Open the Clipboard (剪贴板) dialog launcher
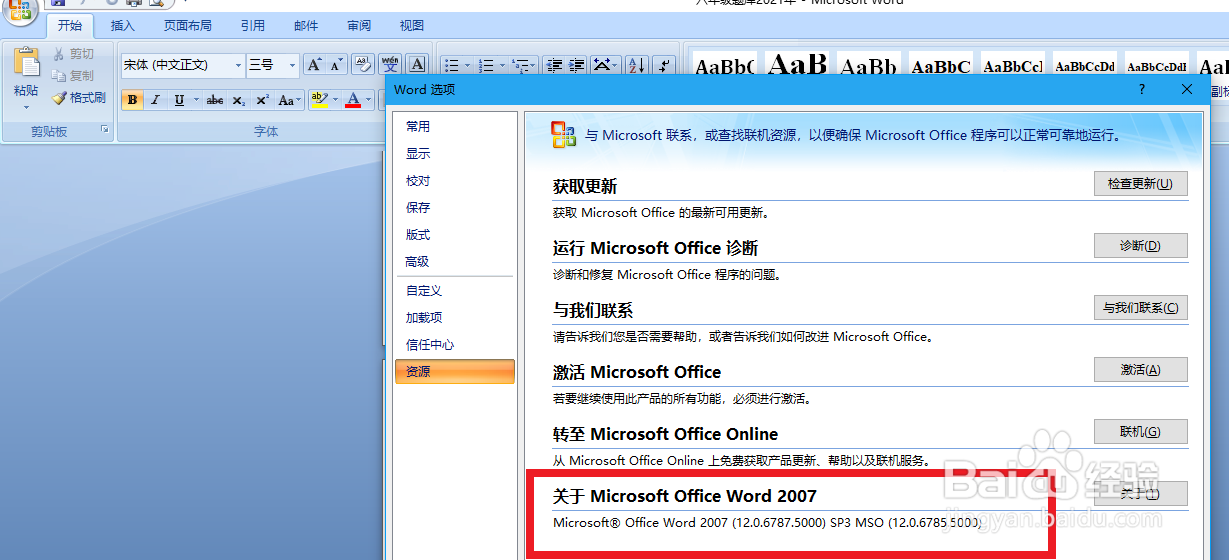1229x560 pixels. (105, 131)
